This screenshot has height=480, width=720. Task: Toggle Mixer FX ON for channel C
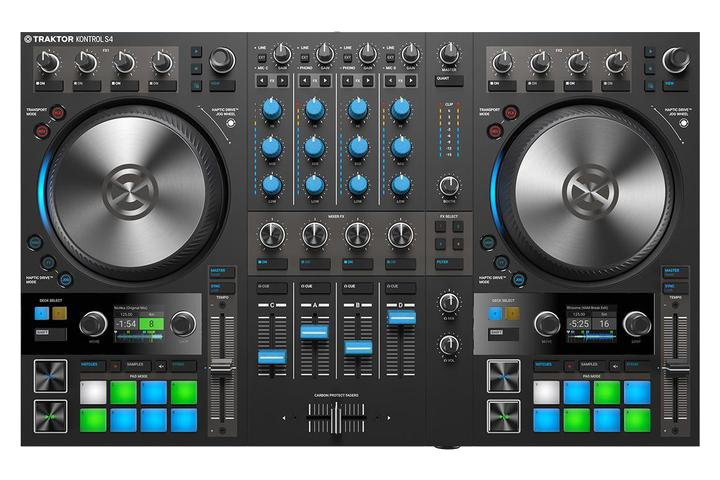[x=272, y=264]
